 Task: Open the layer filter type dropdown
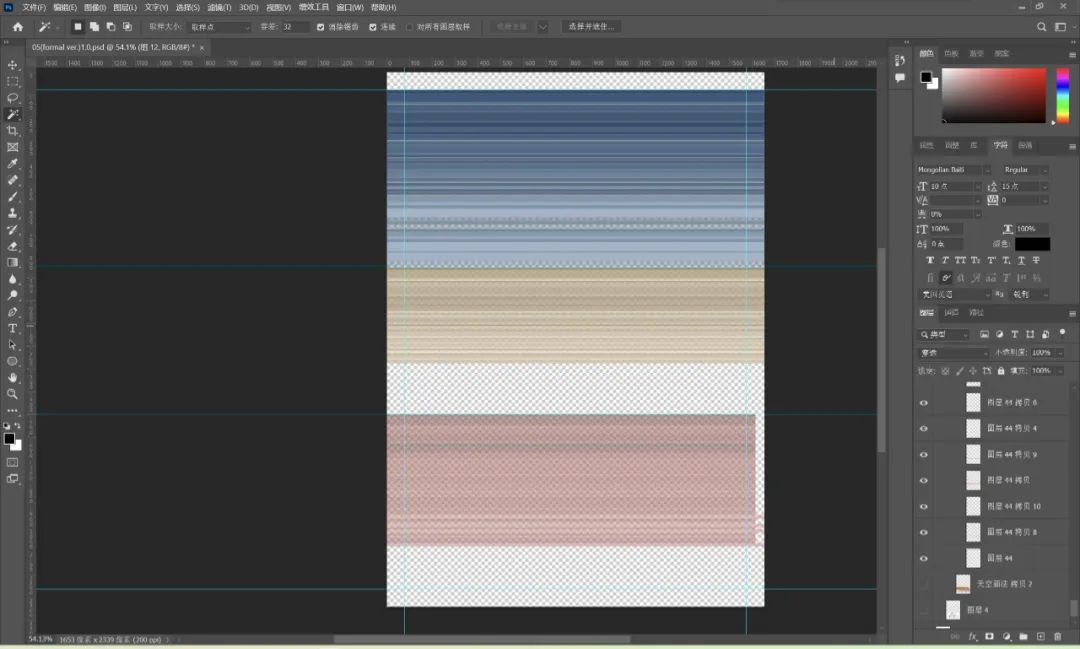944,335
